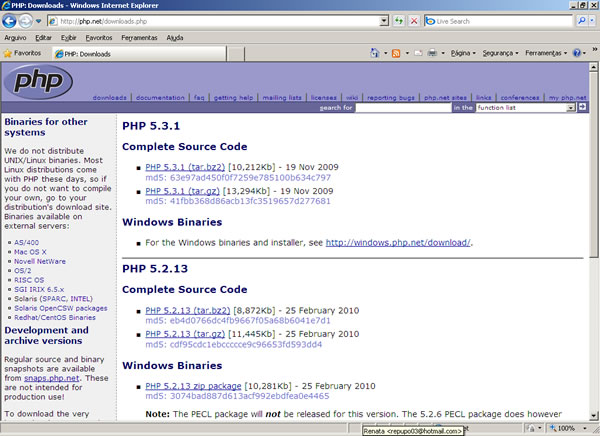The image size is (600, 436).
Task: Click the red Stop loading icon
Action: point(414,21)
